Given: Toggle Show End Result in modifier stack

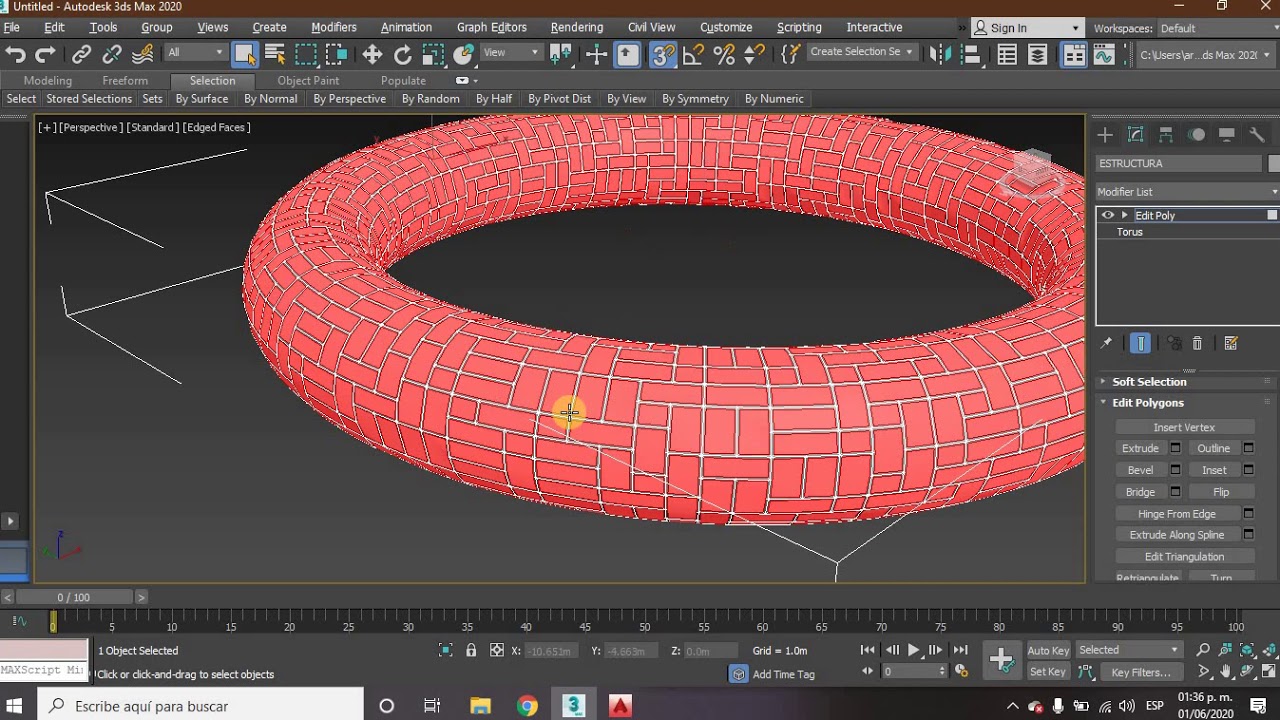Looking at the screenshot, I should [x=1140, y=343].
